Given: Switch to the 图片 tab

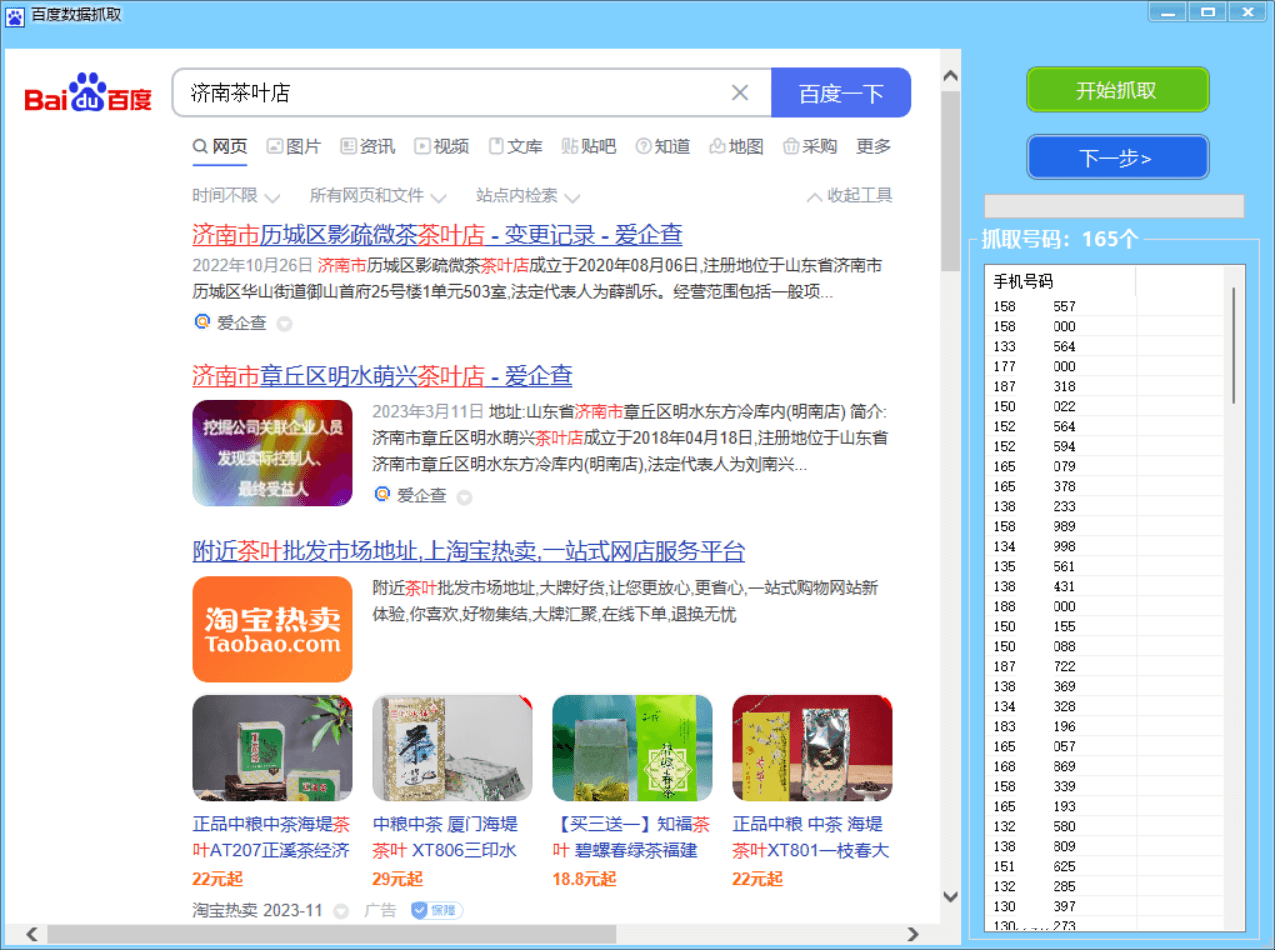Looking at the screenshot, I should [x=294, y=147].
